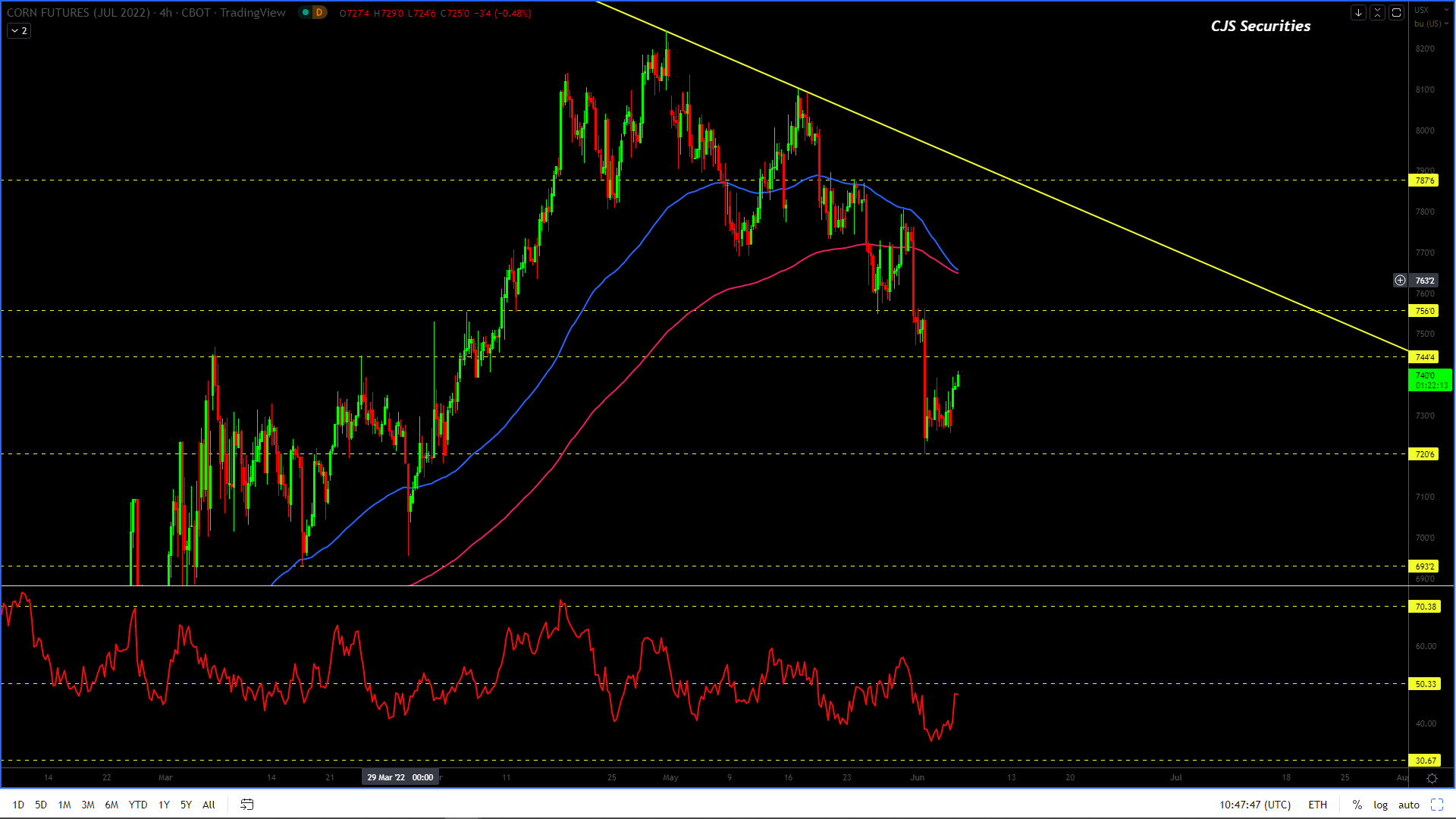The image size is (1456, 819).
Task: Toggle fullscreen mode icon
Action: coord(1436,805)
